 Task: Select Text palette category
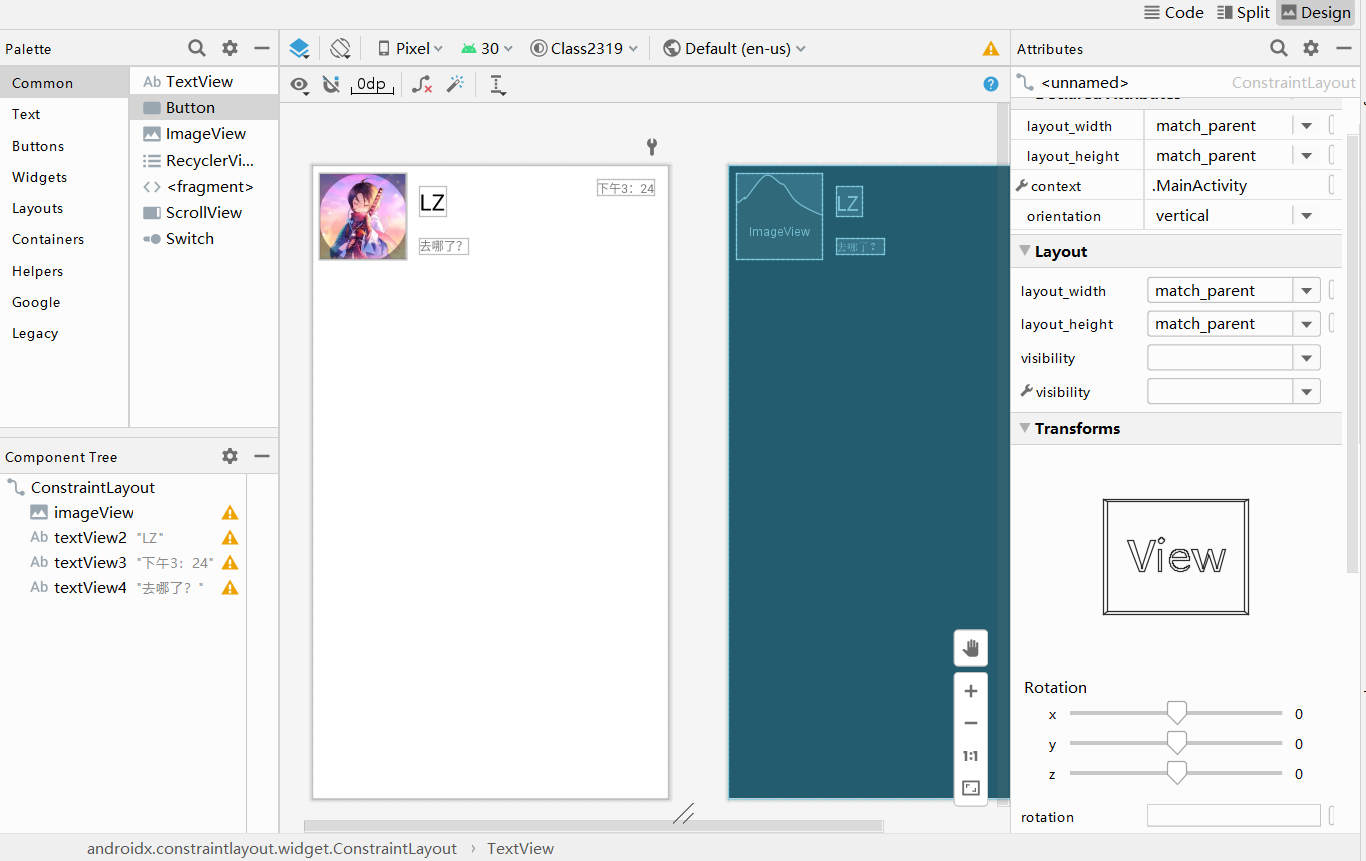(x=64, y=114)
